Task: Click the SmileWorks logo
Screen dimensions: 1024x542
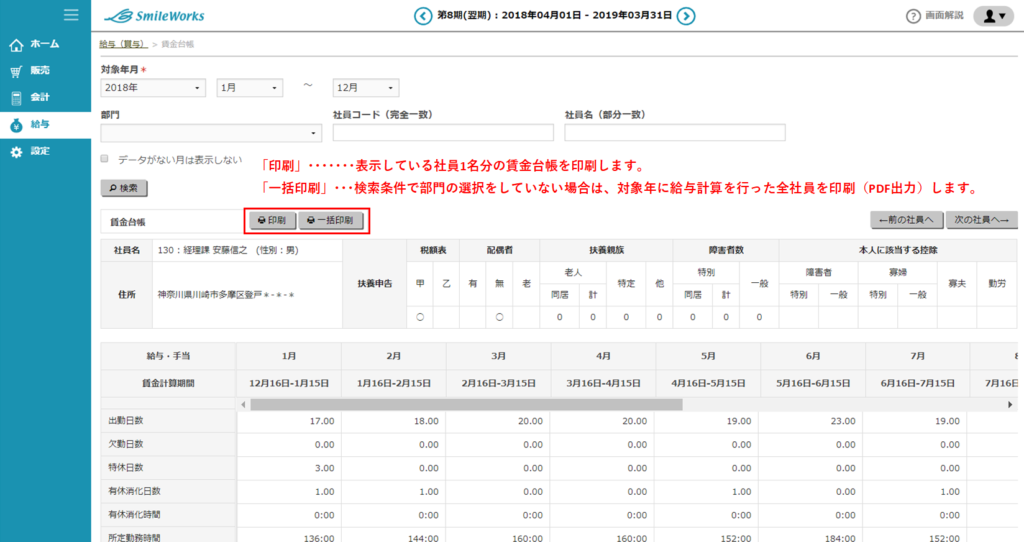Action: click(x=155, y=16)
